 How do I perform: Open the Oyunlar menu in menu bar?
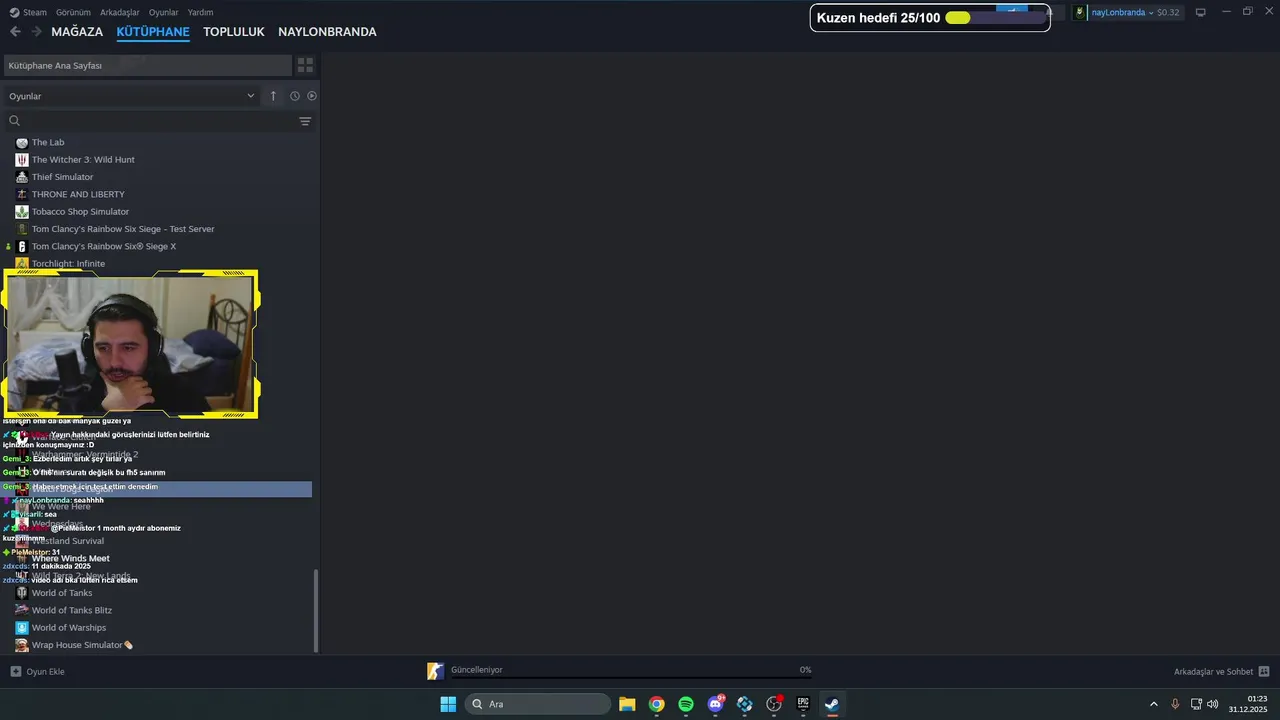[163, 12]
